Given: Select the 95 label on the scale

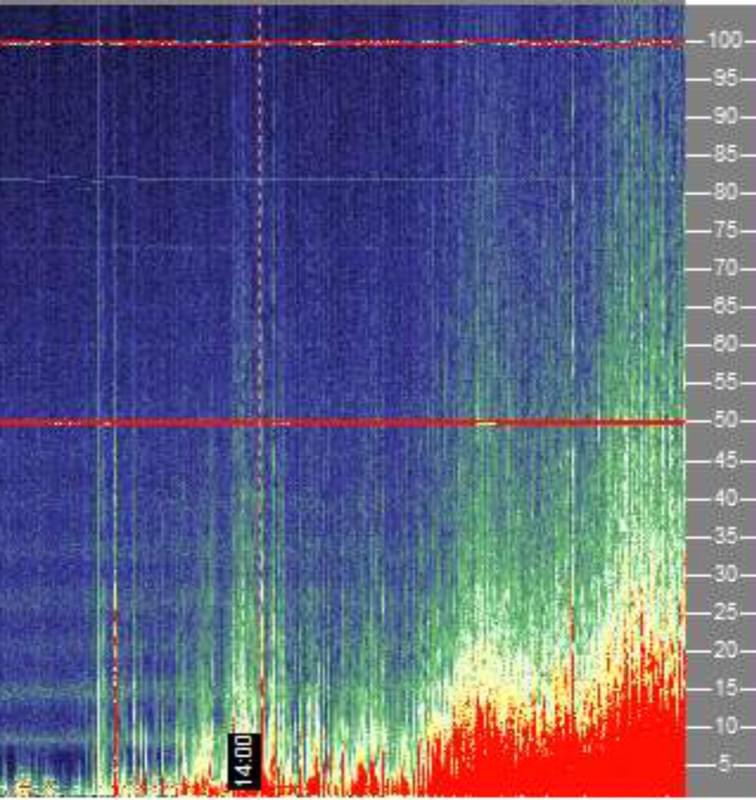Looking at the screenshot, I should 724,78.
